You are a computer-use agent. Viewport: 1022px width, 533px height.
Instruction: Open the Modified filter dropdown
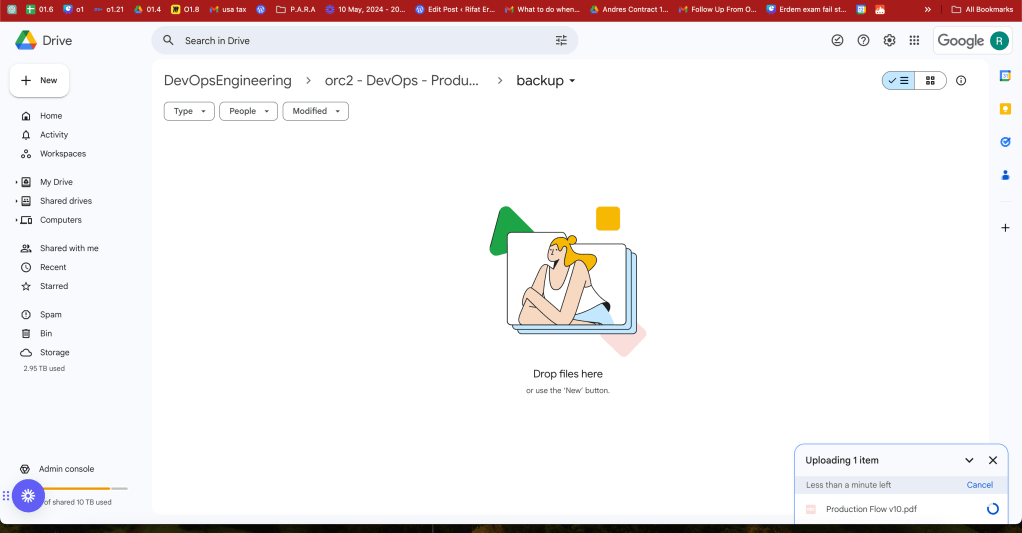(315, 111)
